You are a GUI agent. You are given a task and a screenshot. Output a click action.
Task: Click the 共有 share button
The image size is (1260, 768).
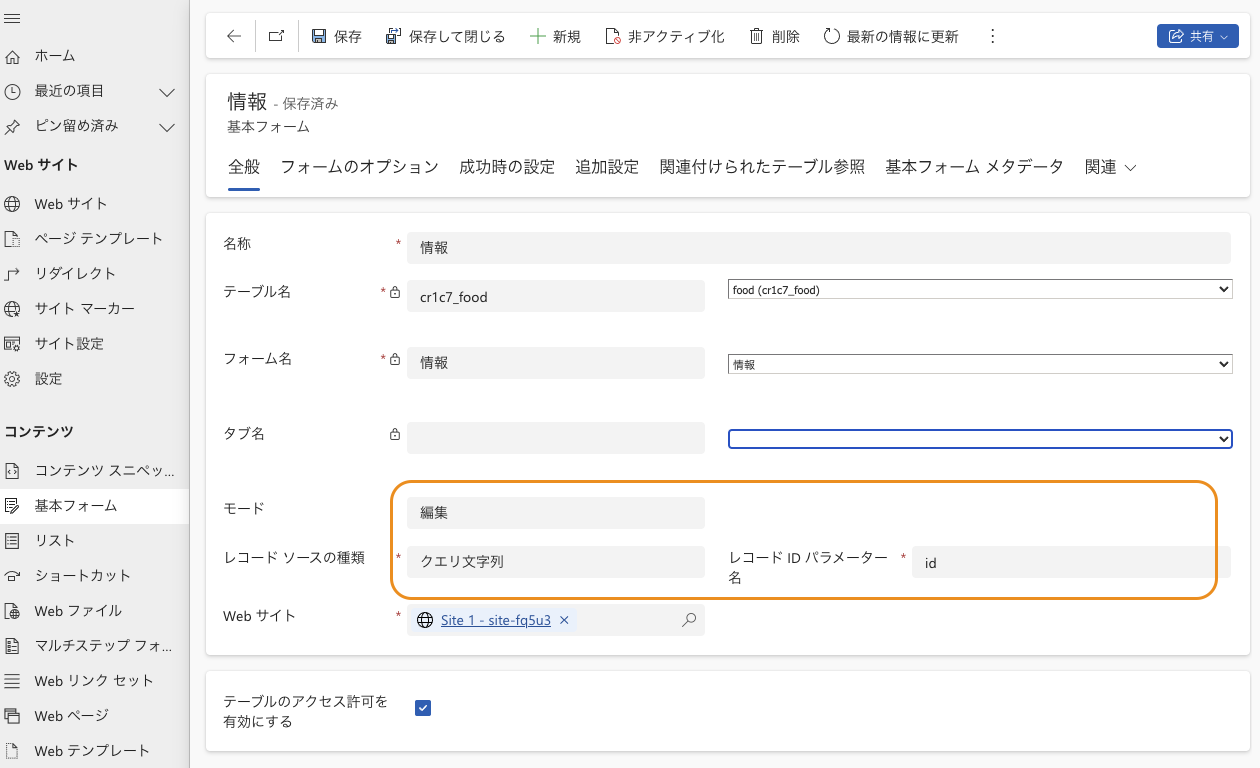[1197, 36]
